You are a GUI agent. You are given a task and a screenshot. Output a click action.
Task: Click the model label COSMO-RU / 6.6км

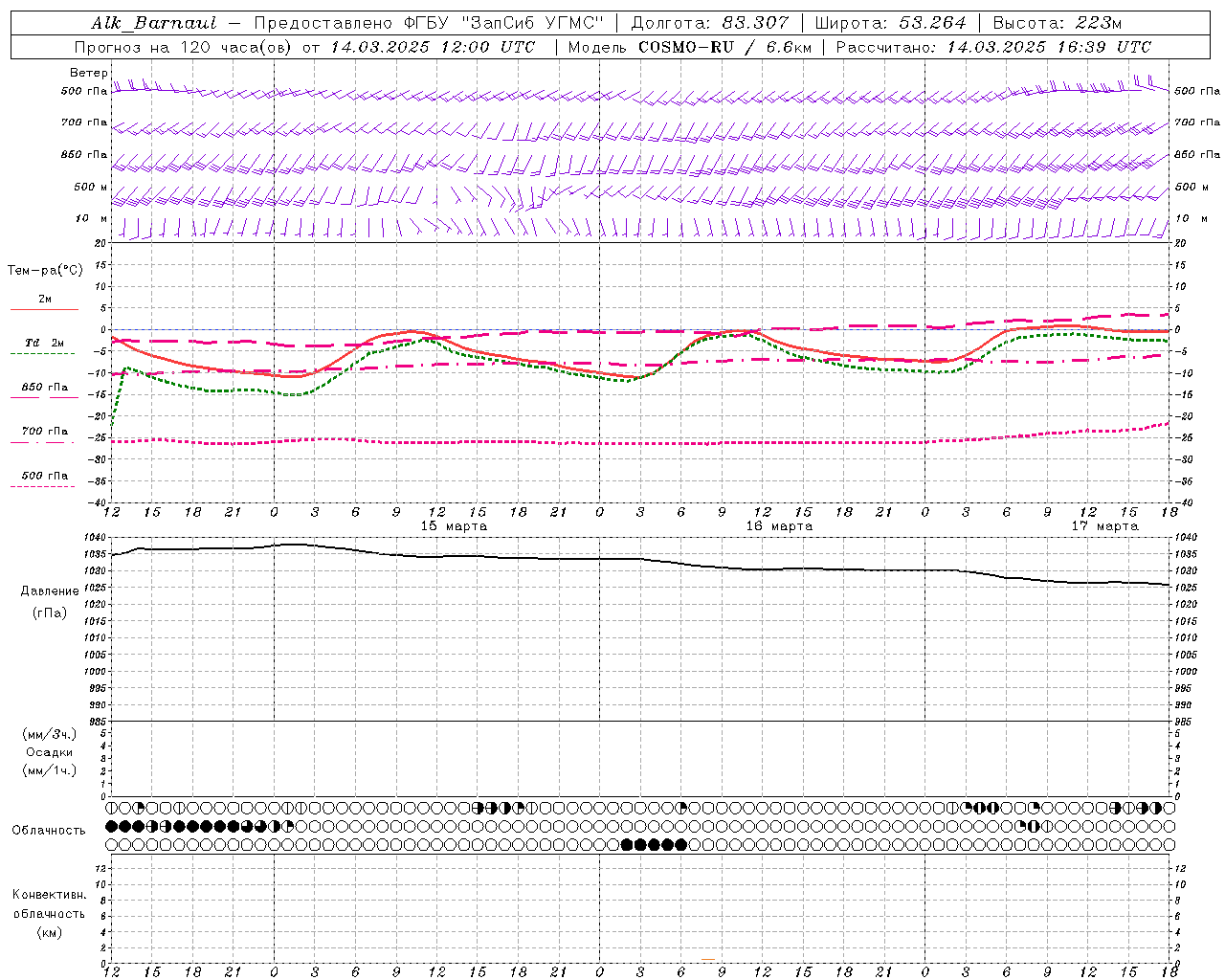724,47
